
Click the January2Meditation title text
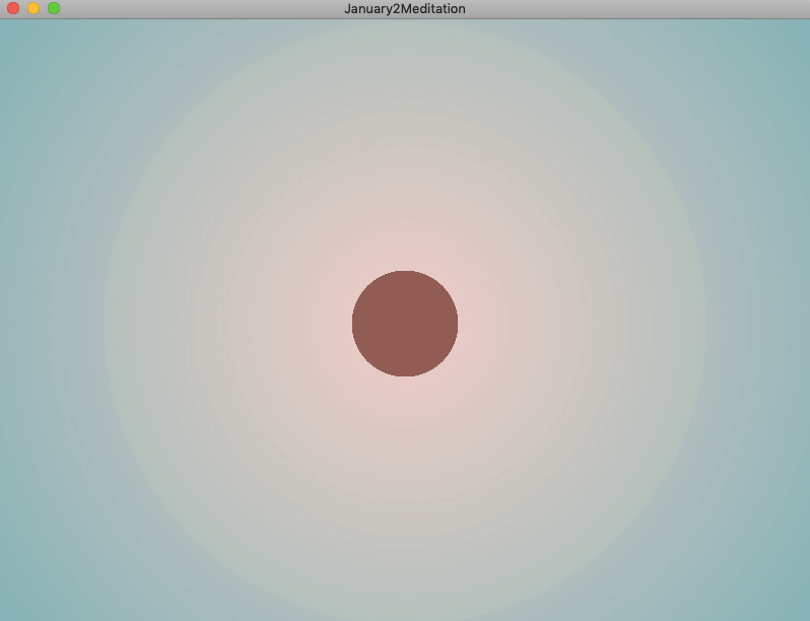click(404, 9)
